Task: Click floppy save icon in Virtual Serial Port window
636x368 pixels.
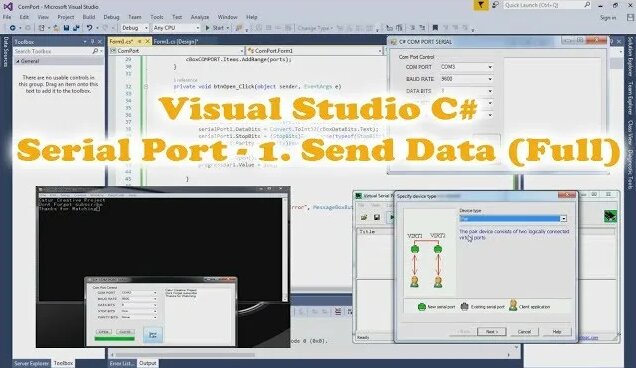Action: pos(377,217)
